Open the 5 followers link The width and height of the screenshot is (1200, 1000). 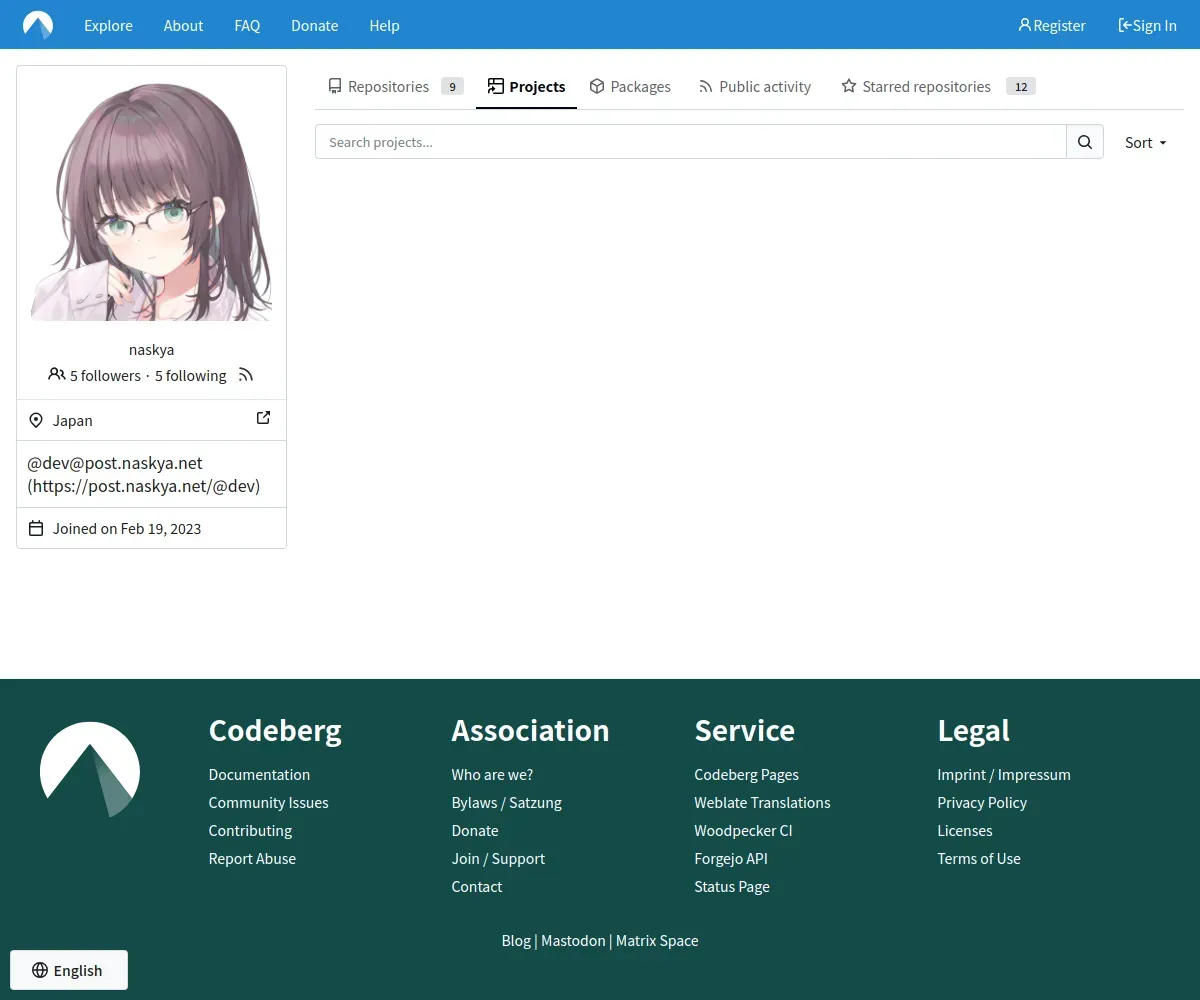(105, 376)
